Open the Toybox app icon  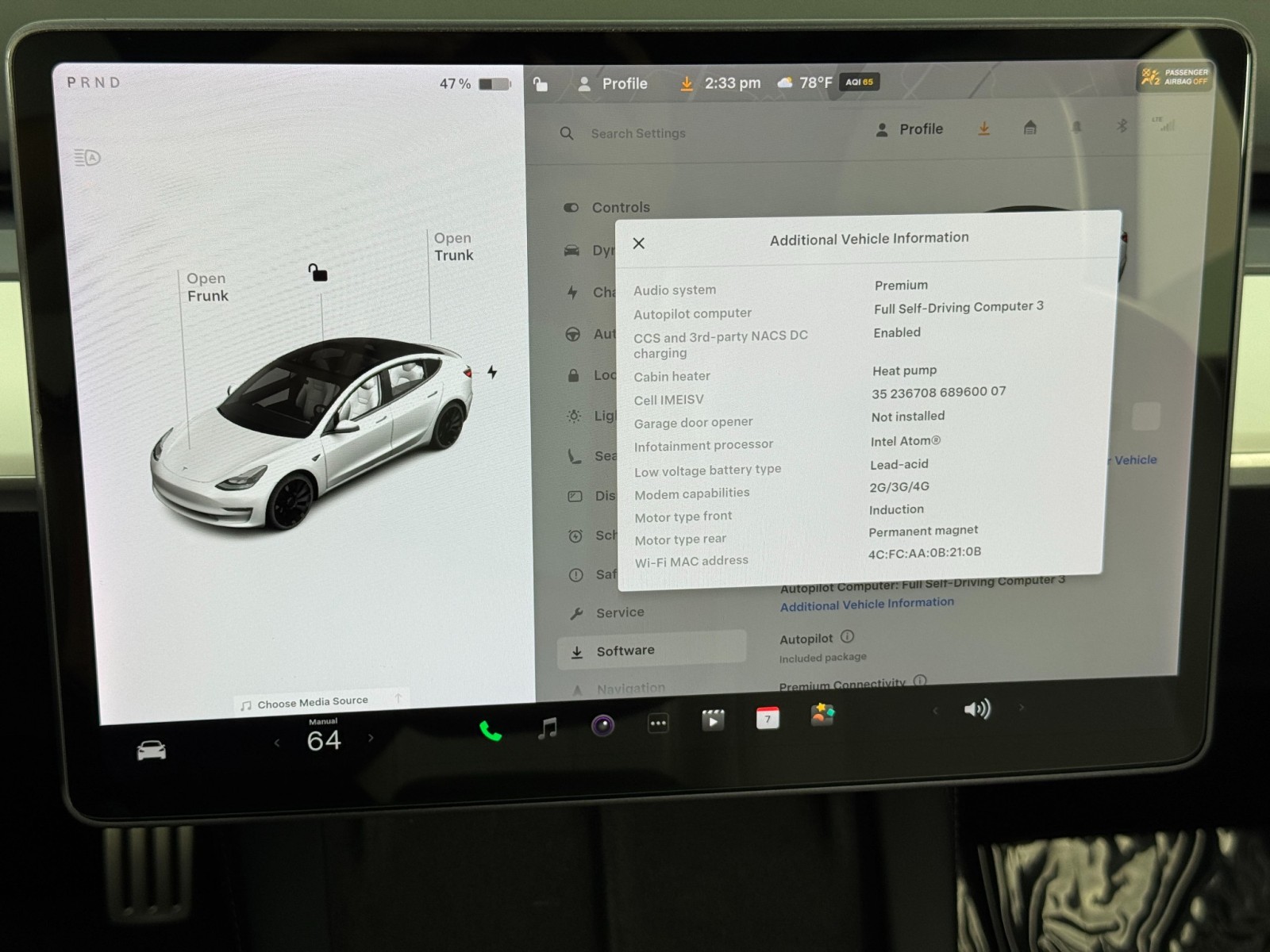tap(822, 715)
